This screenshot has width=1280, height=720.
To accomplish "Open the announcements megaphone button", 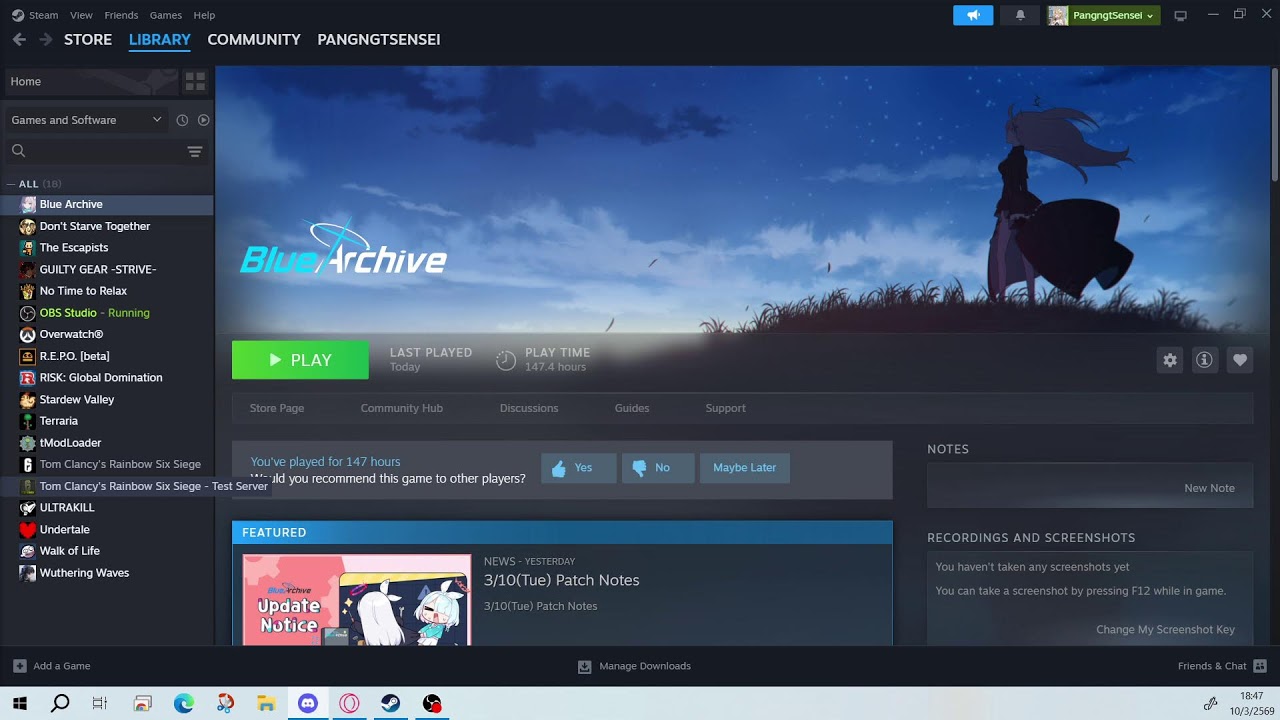I will tap(973, 15).
